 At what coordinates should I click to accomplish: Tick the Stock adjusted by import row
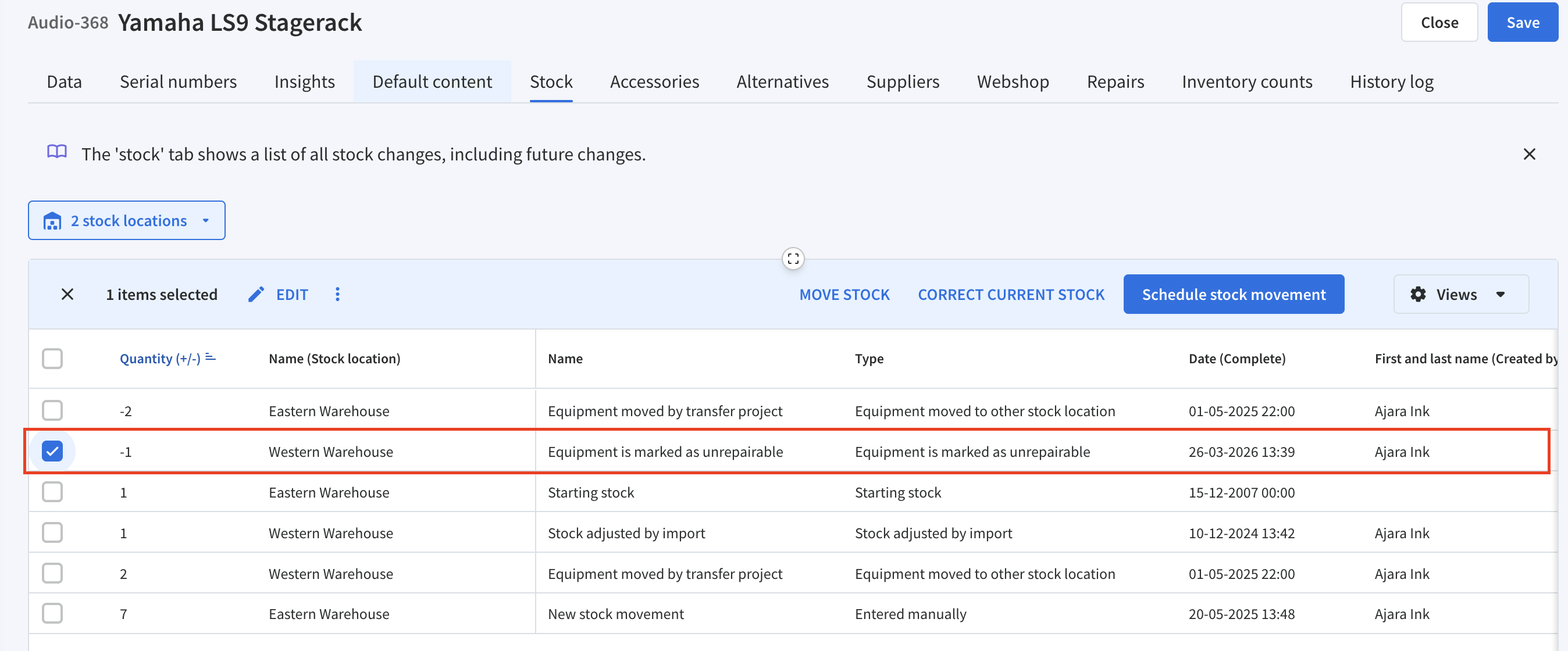click(52, 532)
